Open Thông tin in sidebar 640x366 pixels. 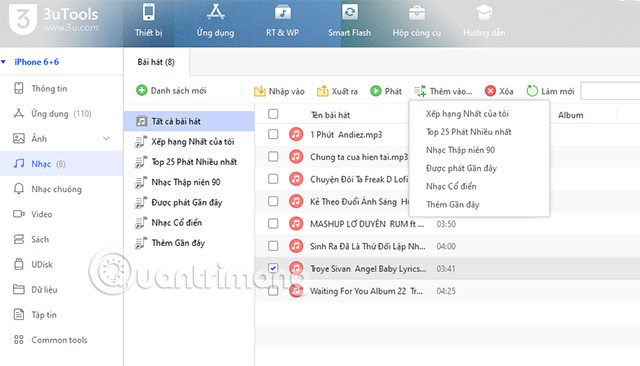click(61, 89)
